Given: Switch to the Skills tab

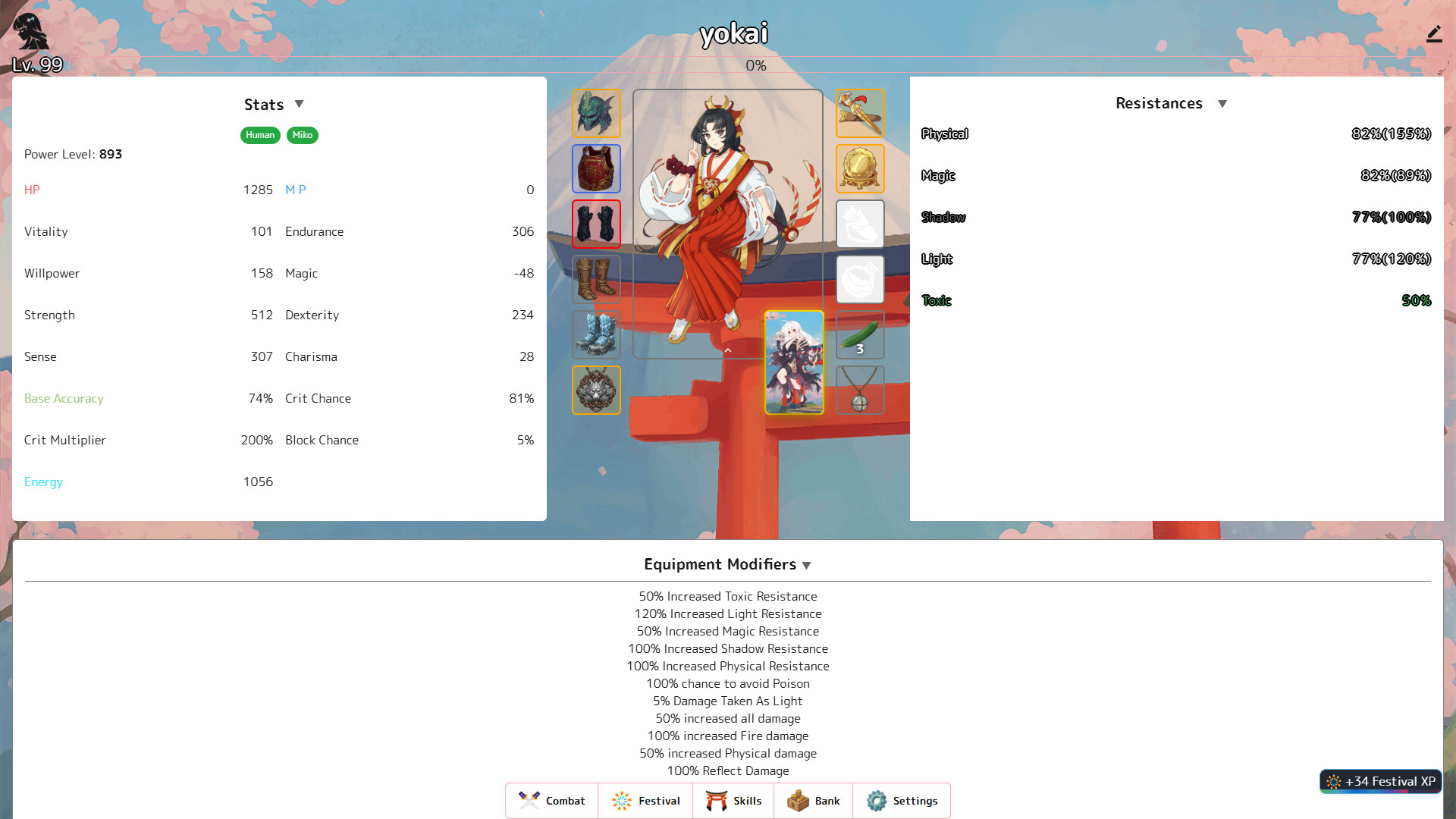Looking at the screenshot, I should pos(733,801).
